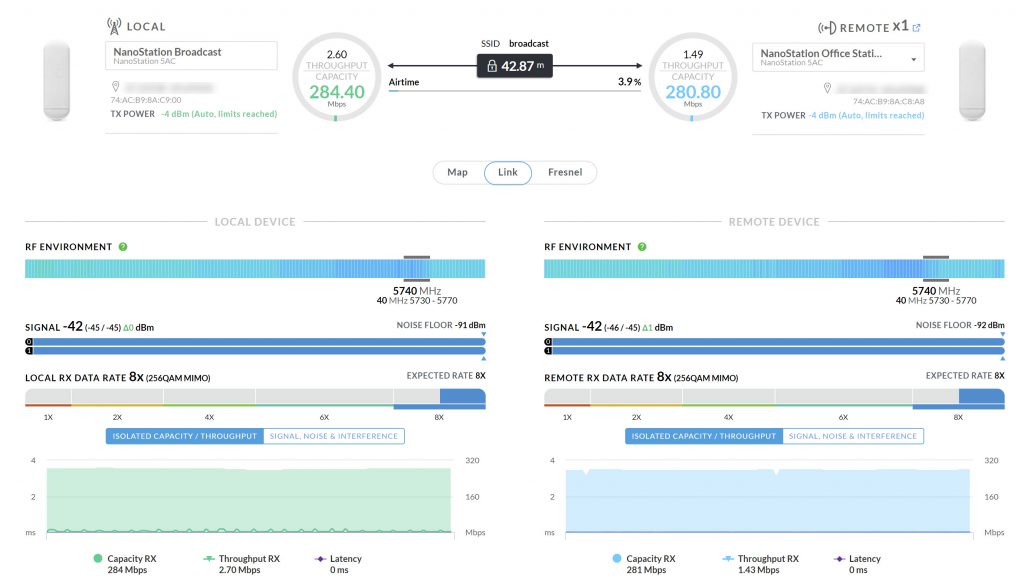Viewport: 1024px width, 585px height.
Task: Show remote Signal, Noise & Interference chart
Action: [853, 436]
